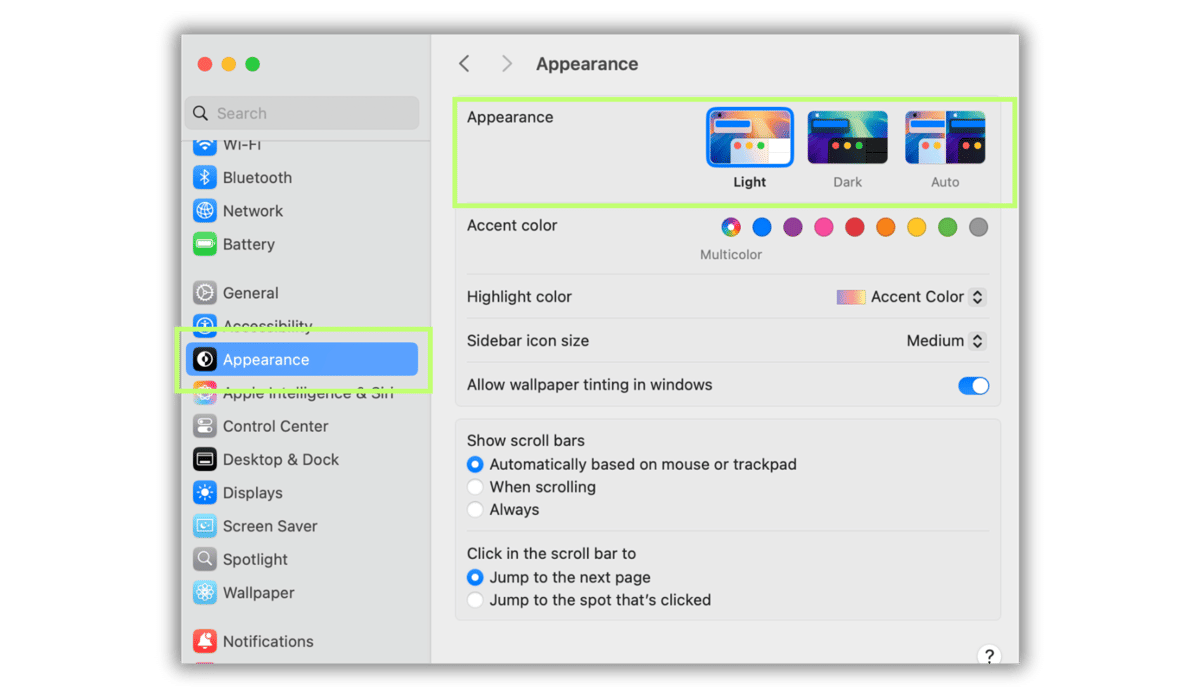Image resolution: width=1200 pixels, height=698 pixels.
Task: Click the Bluetooth icon in sidebar
Action: [x=205, y=178]
